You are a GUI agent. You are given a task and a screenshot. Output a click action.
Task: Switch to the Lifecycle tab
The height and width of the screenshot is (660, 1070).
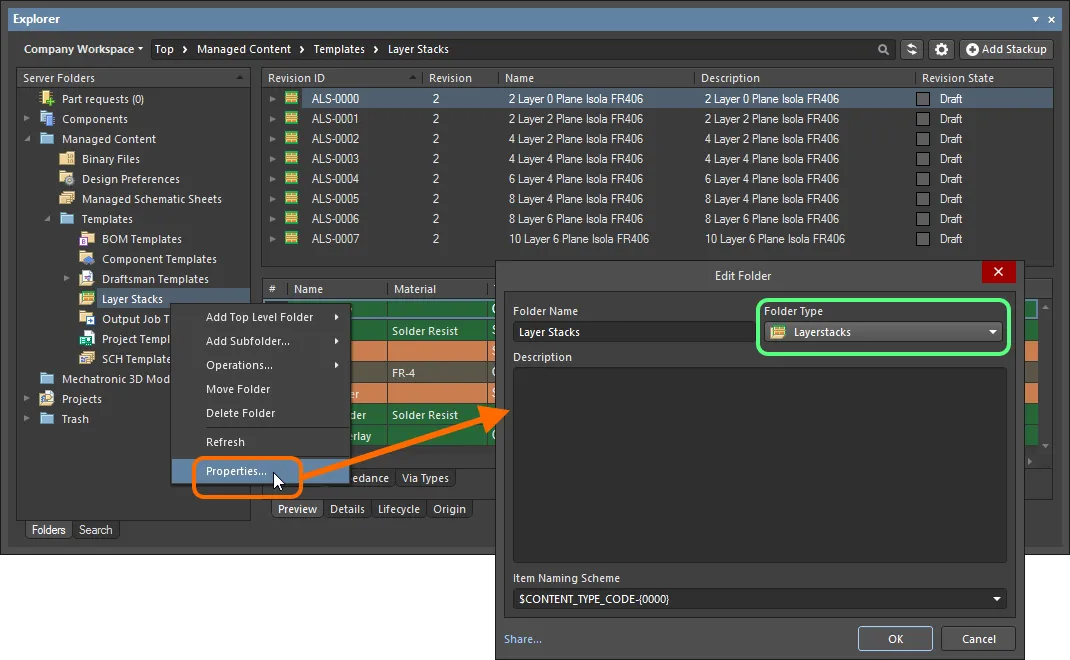(x=399, y=509)
